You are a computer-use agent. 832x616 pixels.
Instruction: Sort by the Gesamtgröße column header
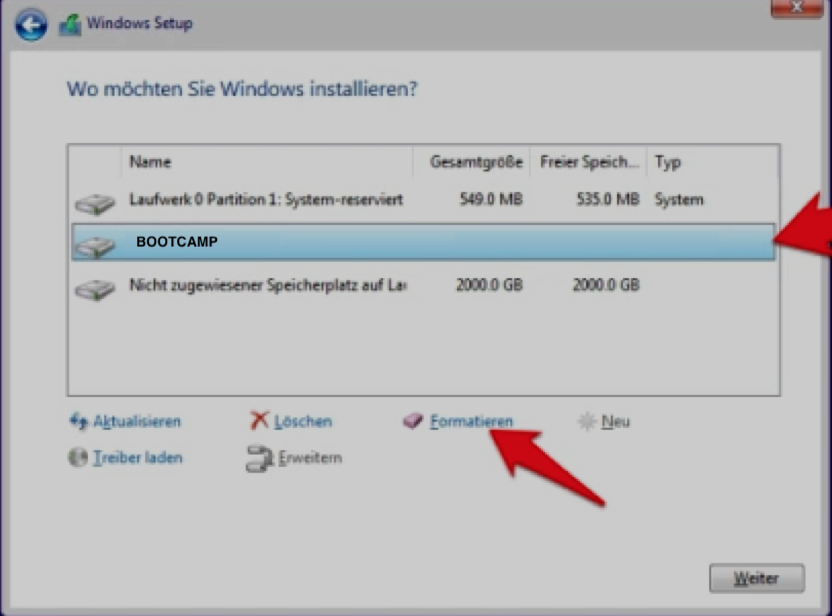point(472,162)
